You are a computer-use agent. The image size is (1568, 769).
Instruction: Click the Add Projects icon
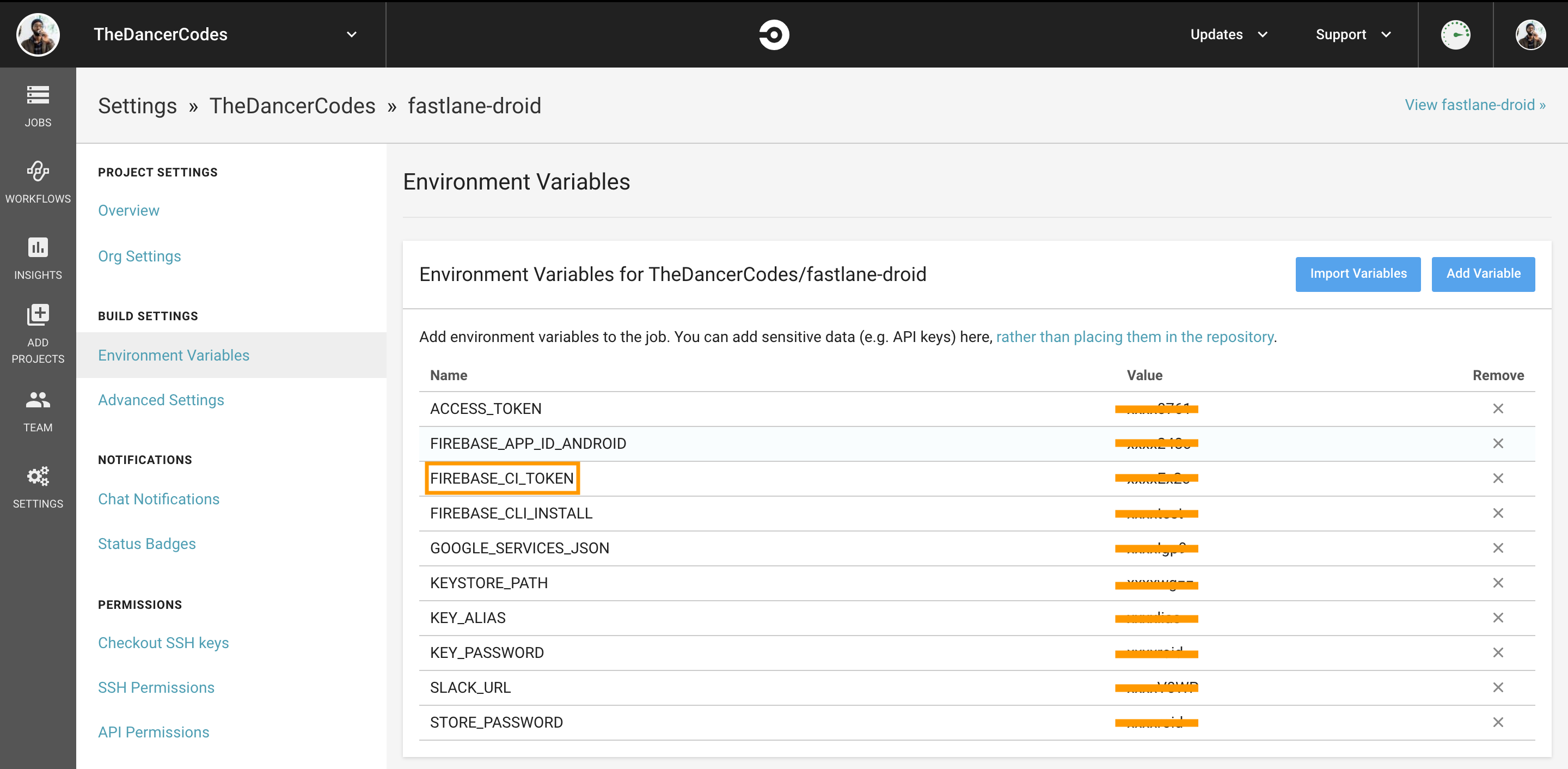point(38,315)
